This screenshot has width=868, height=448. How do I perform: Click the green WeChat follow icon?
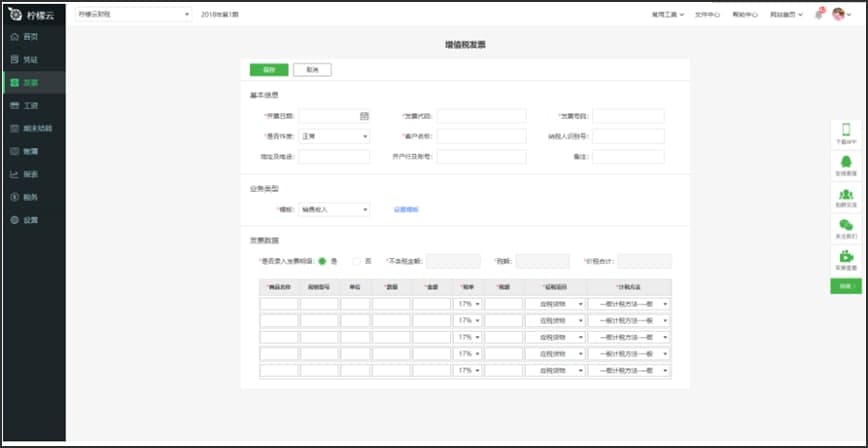846,226
